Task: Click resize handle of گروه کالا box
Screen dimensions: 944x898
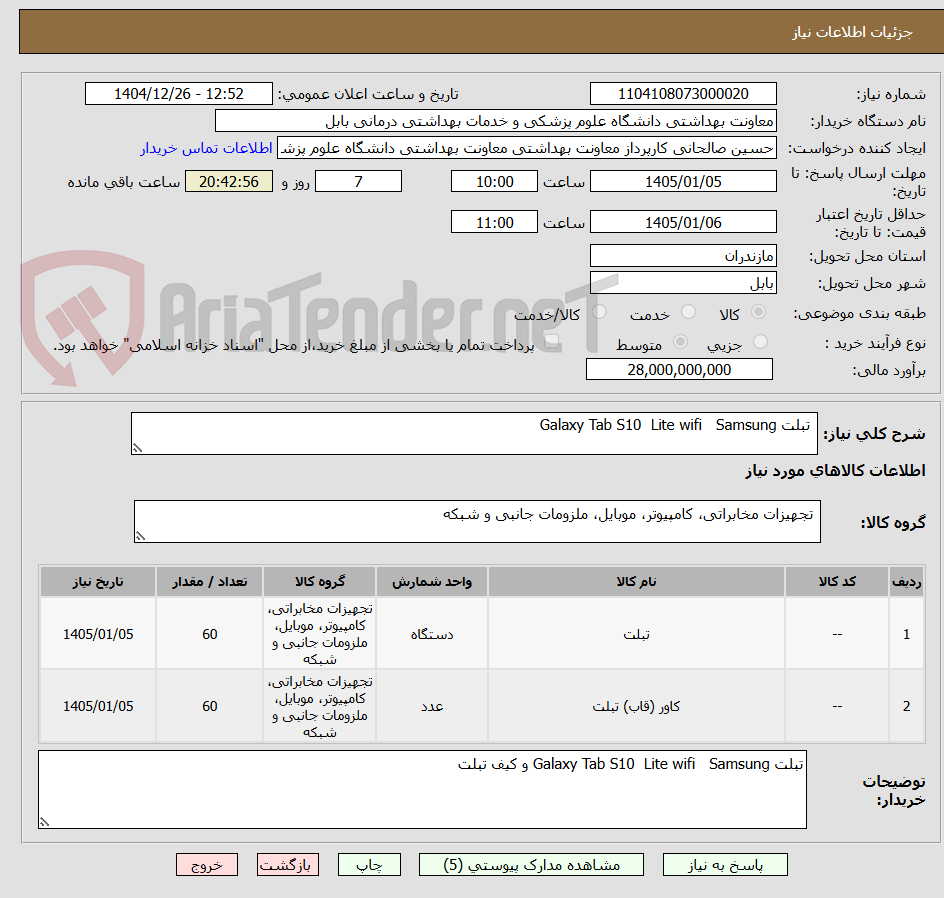Action: (x=140, y=536)
